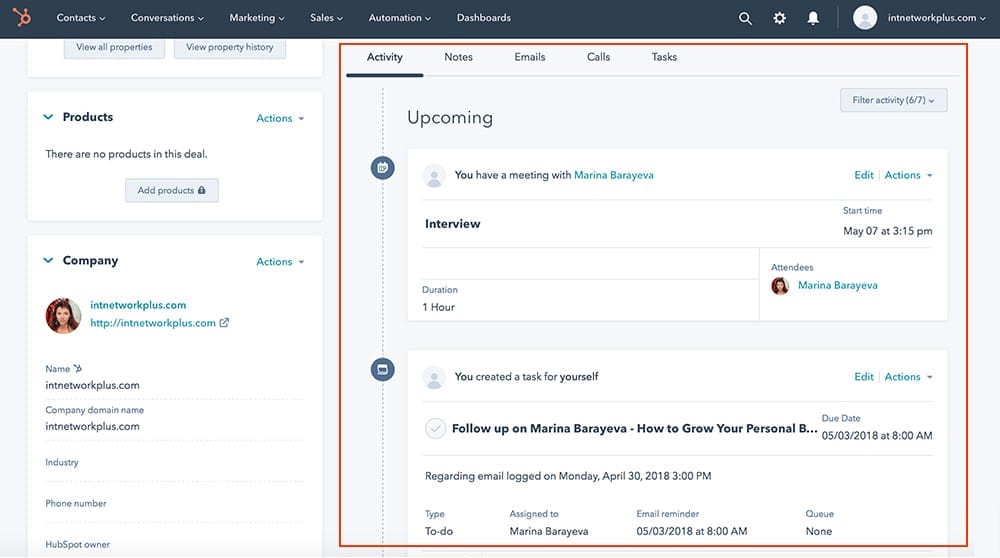Click the task timeline marker icon
This screenshot has width=1000, height=558.
point(381,370)
